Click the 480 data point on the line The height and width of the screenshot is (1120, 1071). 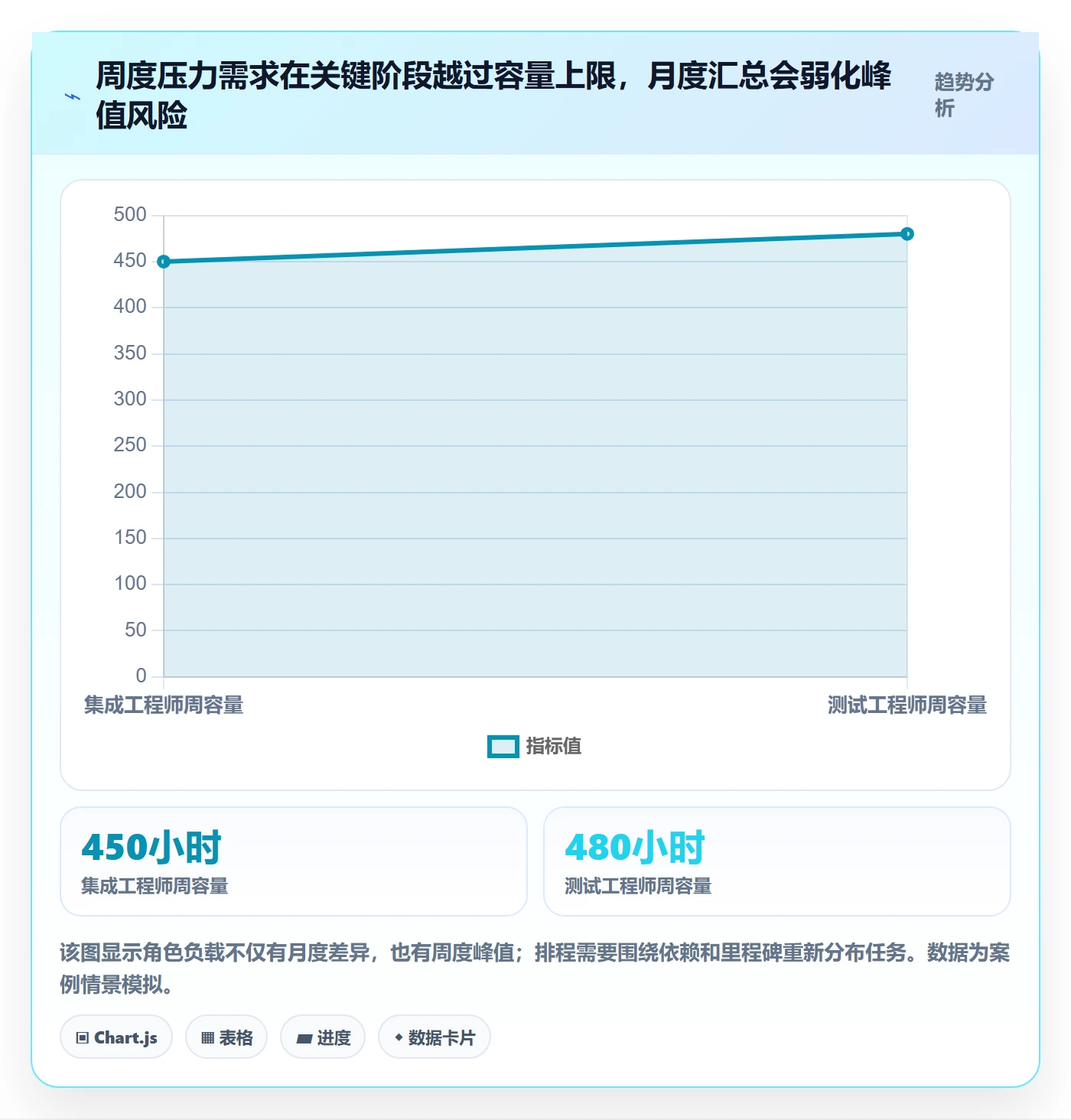(907, 234)
